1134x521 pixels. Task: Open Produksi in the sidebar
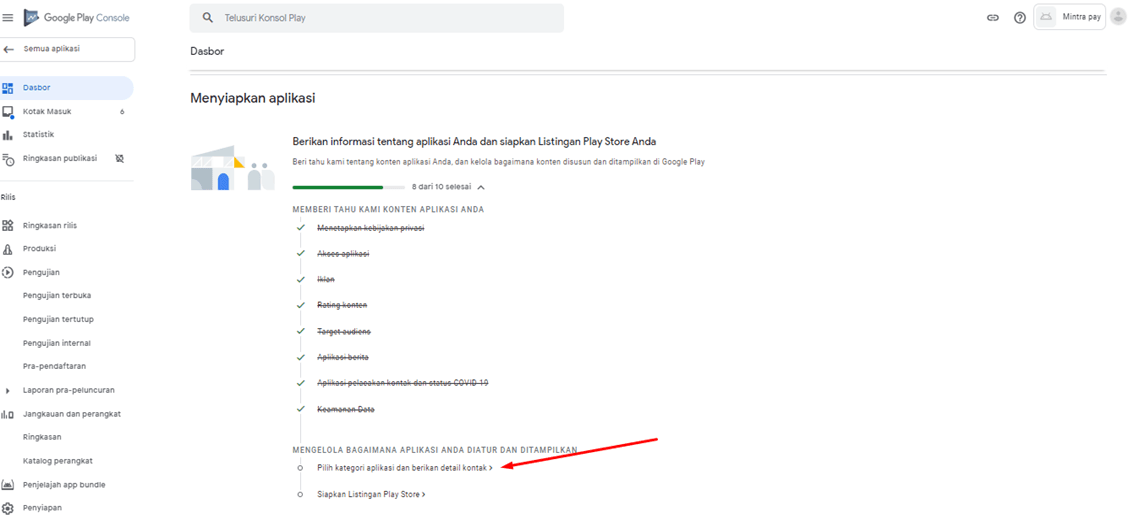tap(39, 249)
